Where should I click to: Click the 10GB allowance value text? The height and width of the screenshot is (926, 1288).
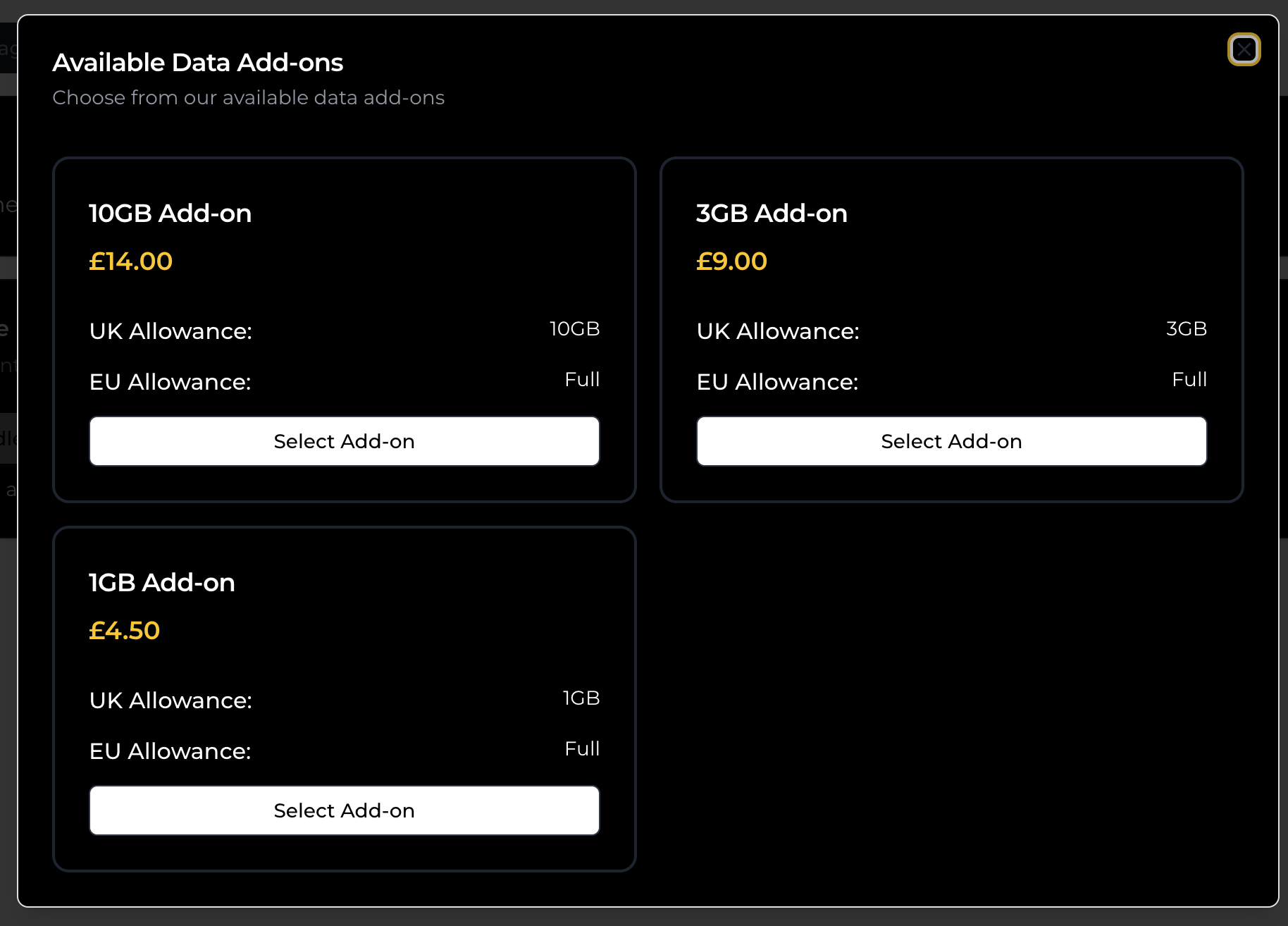(x=574, y=328)
